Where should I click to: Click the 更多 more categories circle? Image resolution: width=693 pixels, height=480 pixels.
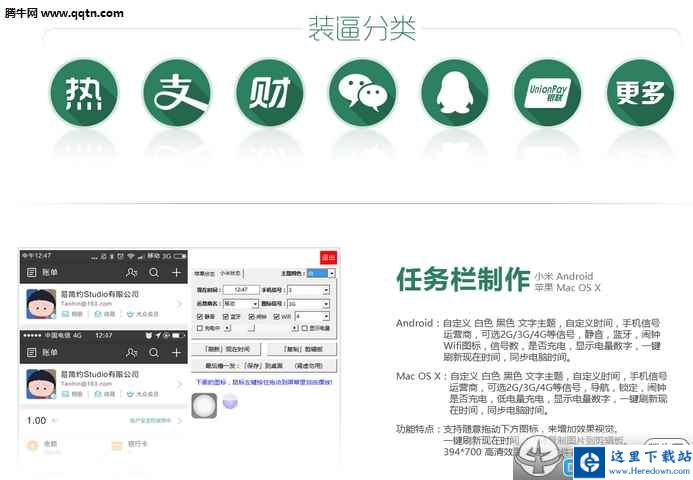[x=641, y=93]
